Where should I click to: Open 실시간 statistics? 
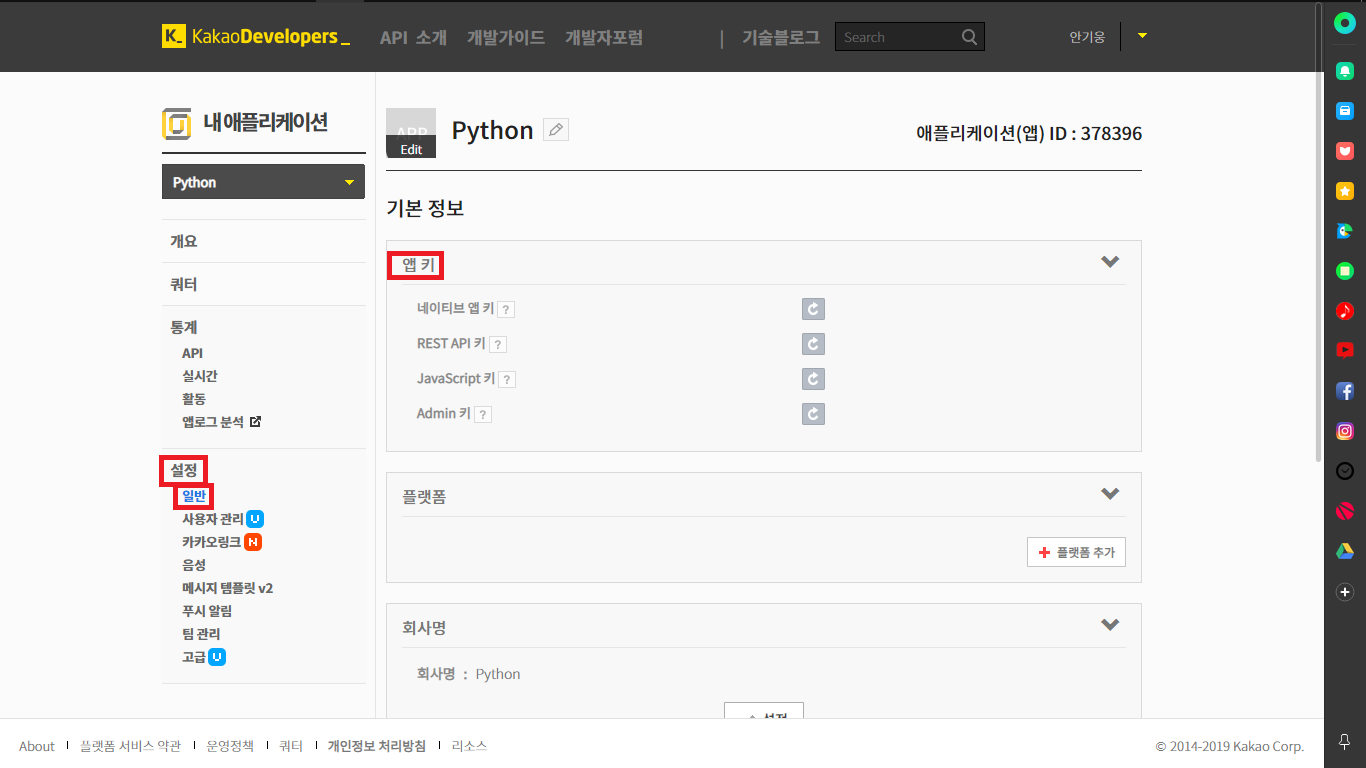(200, 376)
